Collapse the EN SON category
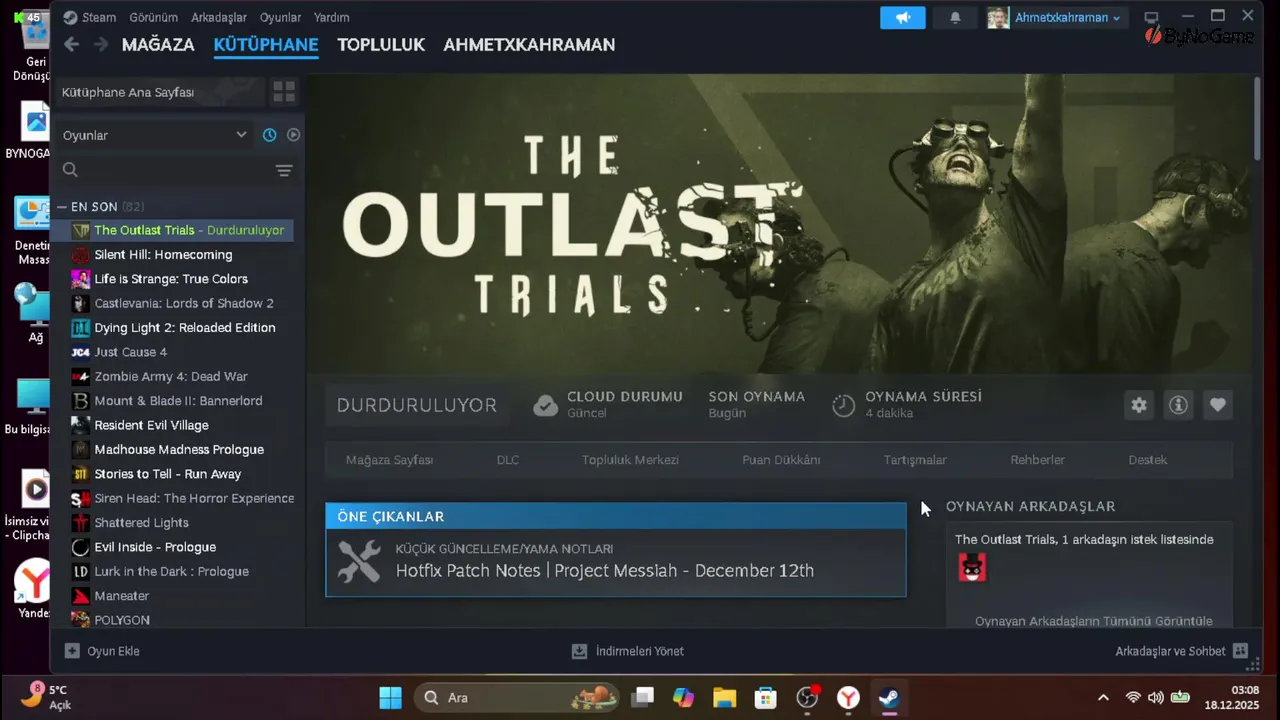1280x720 pixels. tap(62, 207)
